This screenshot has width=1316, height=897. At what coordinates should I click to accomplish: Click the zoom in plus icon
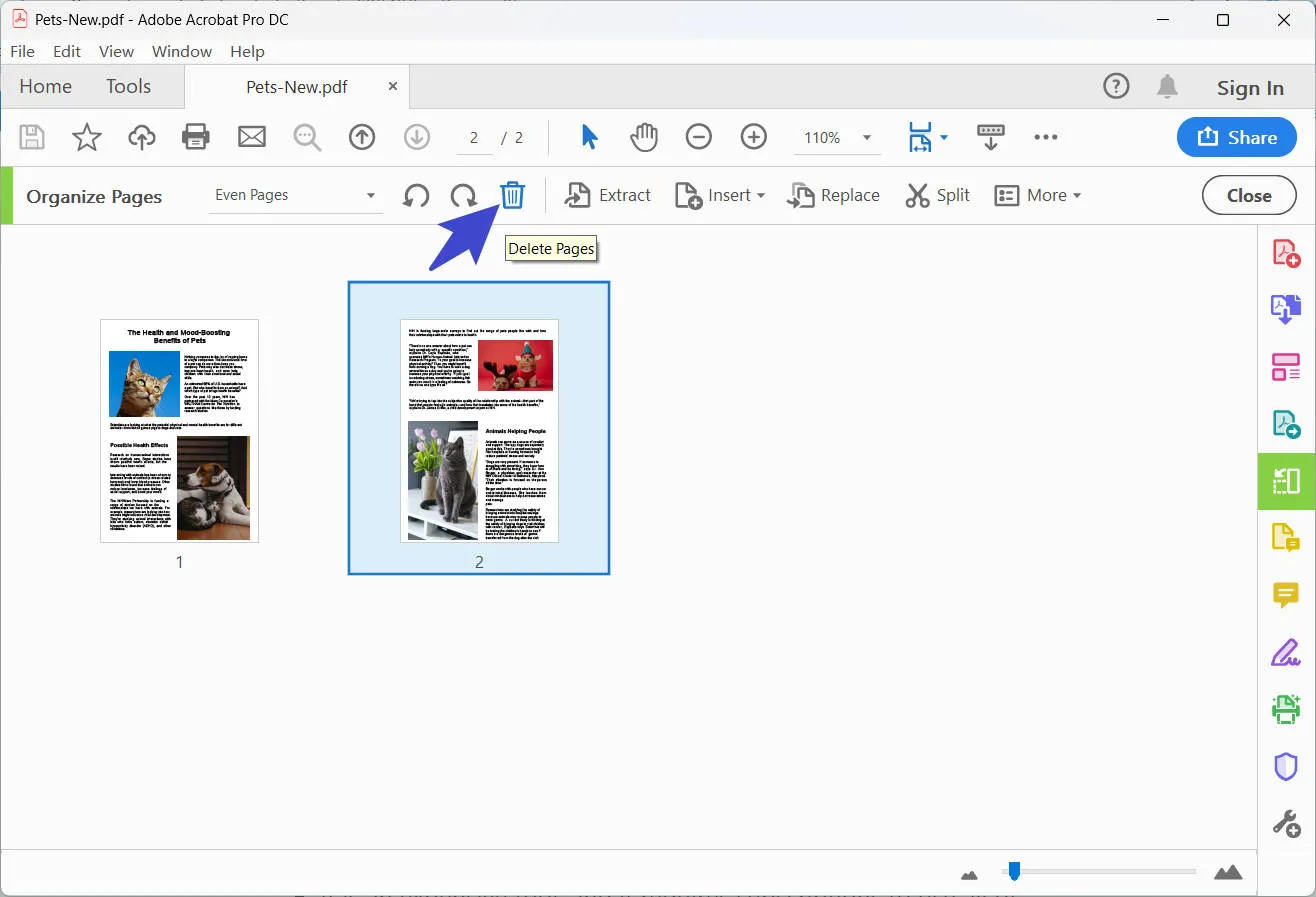pyautogui.click(x=753, y=137)
